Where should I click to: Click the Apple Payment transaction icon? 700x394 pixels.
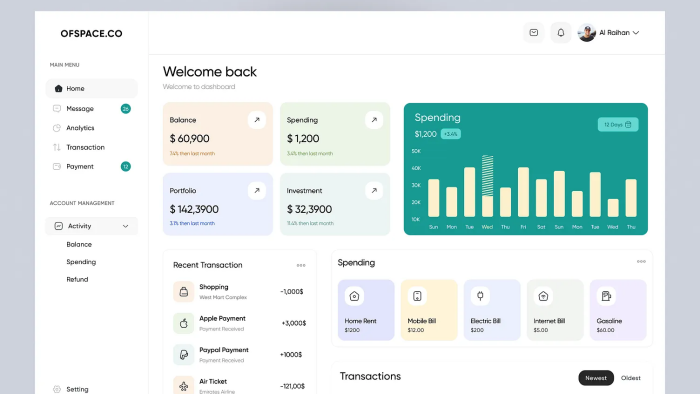point(183,323)
